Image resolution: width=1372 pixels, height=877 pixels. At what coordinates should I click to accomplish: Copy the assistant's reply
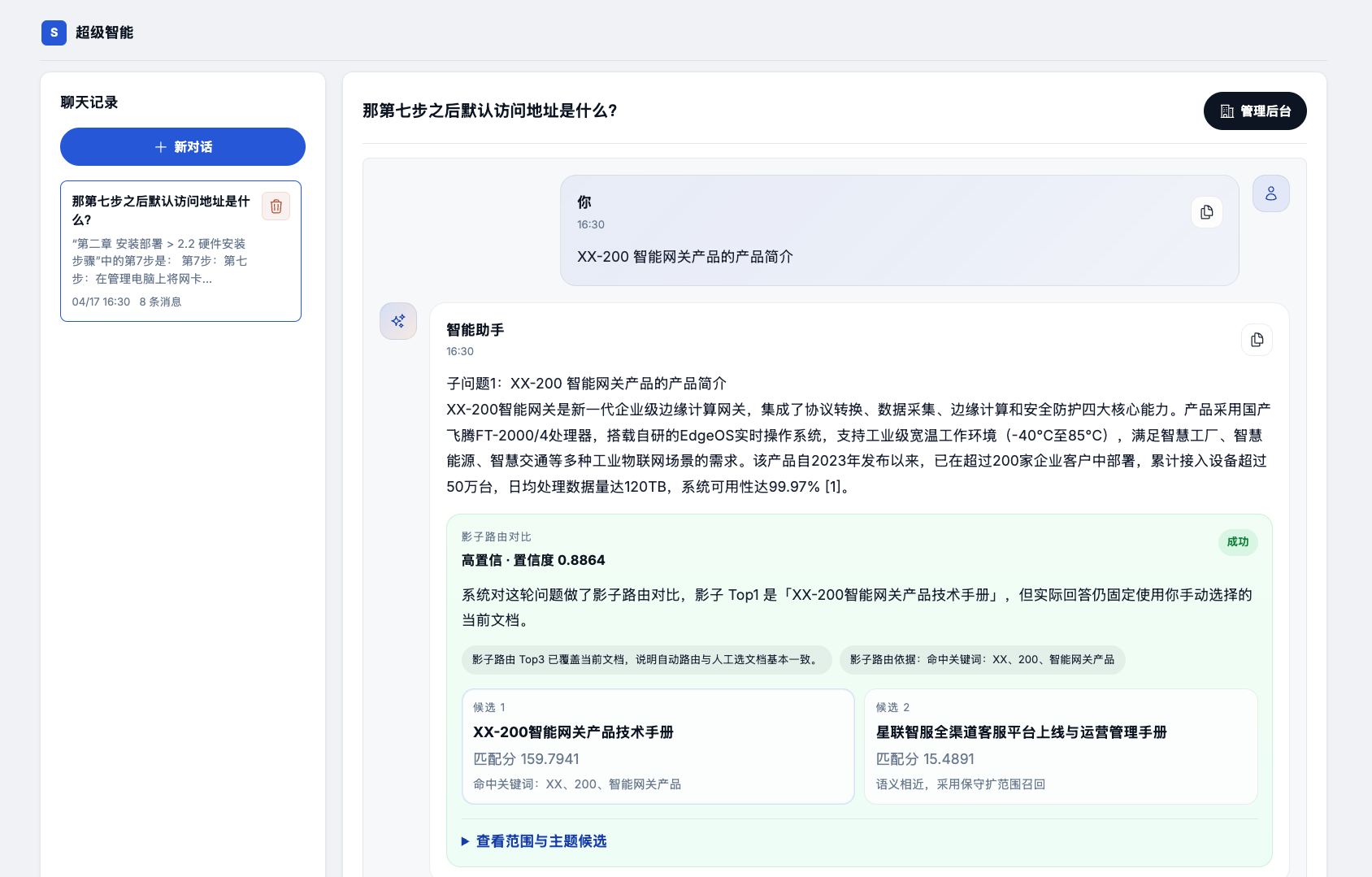tap(1257, 340)
